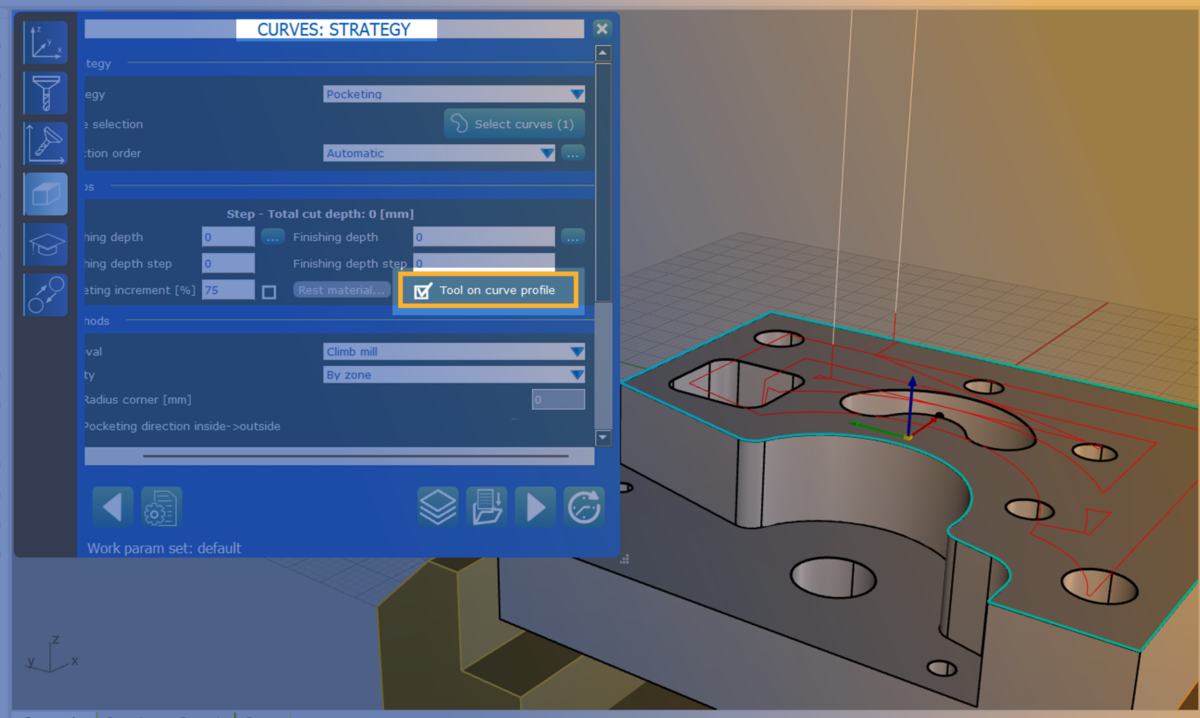Image resolution: width=1200 pixels, height=718 pixels.
Task: Select the milling tool icon in sidebar
Action: click(46, 93)
